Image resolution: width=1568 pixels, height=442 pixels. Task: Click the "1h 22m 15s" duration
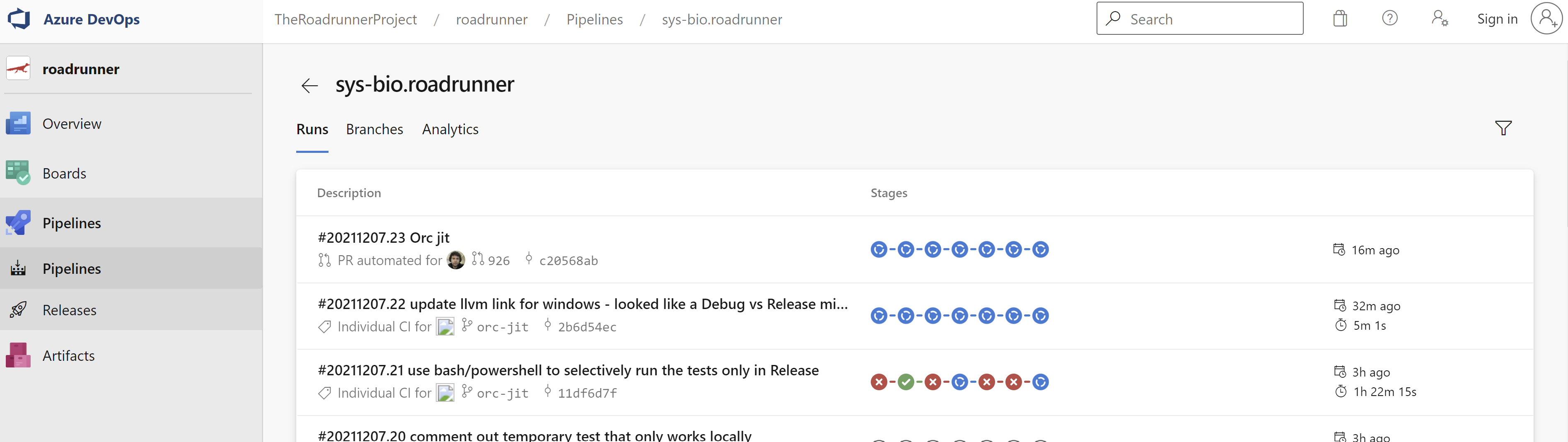(1385, 391)
